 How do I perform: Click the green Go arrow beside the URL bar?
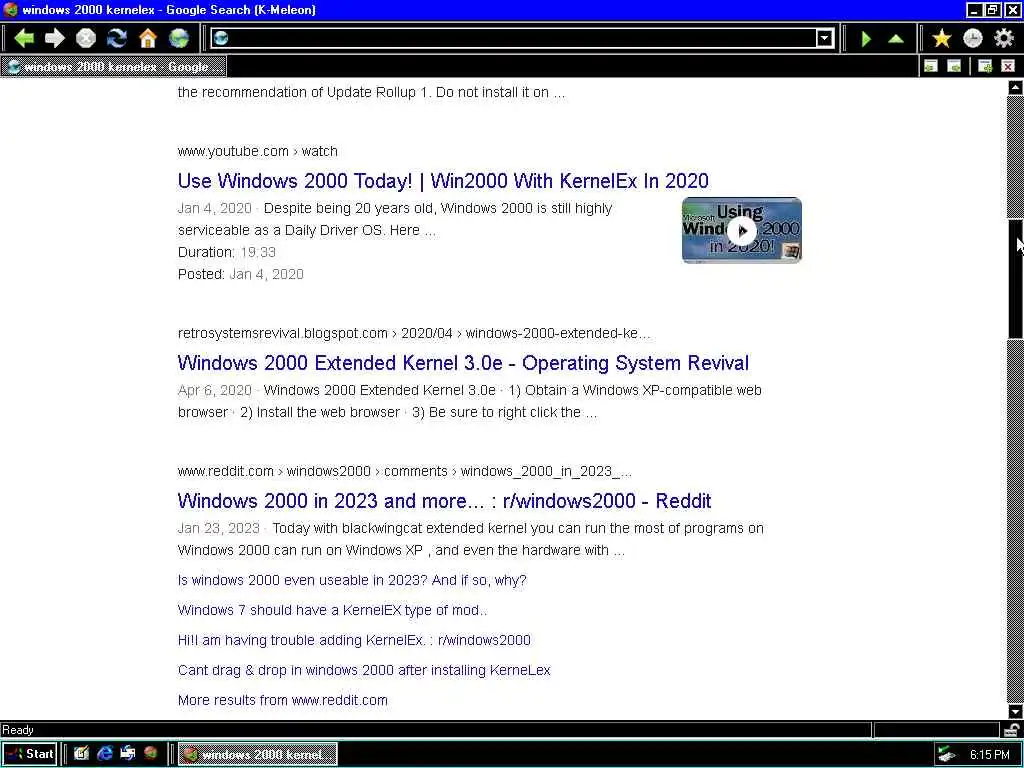coord(866,39)
